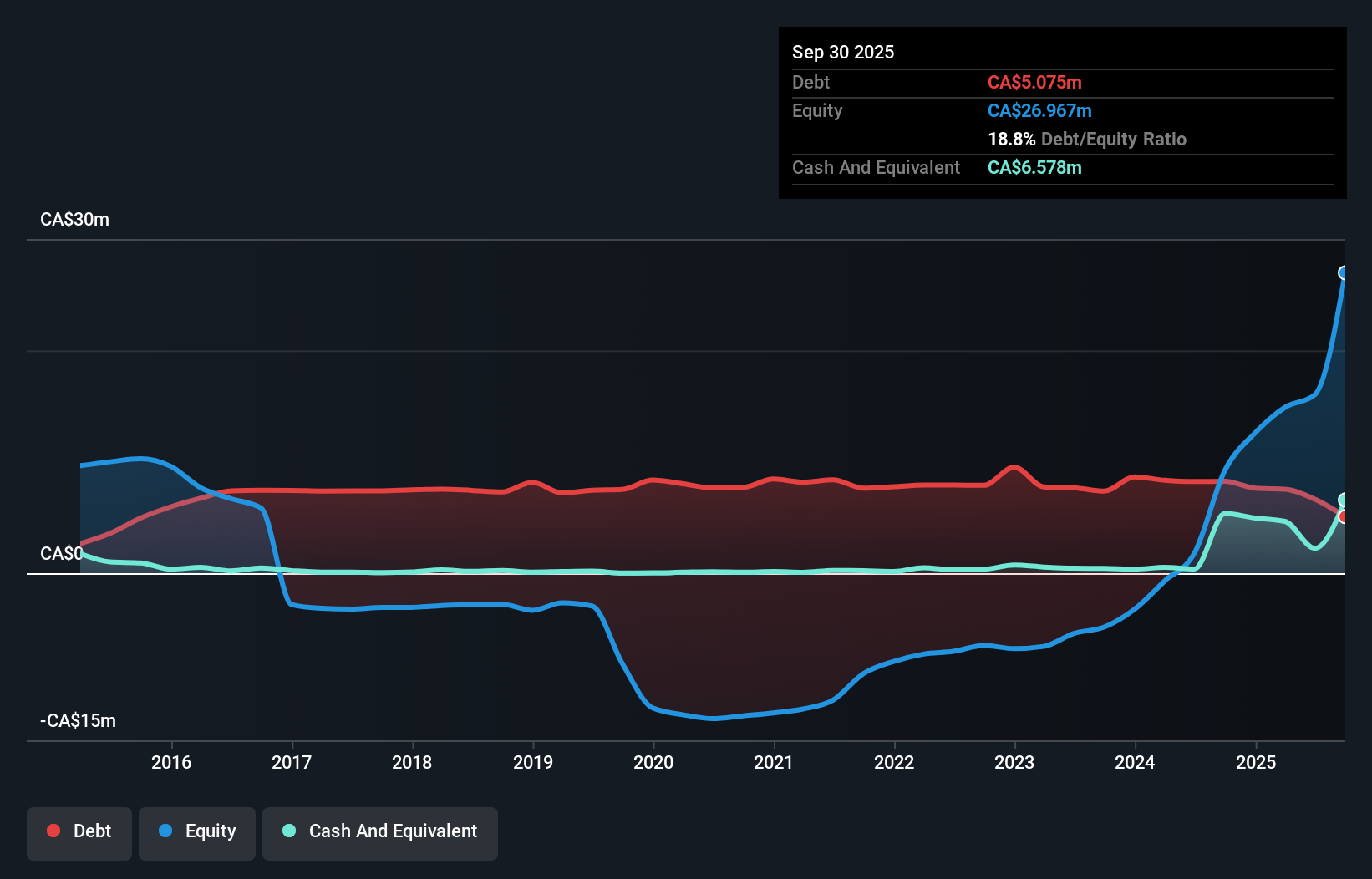Viewport: 1372px width, 879px height.
Task: Click the CA$5.075m debt value
Action: pyautogui.click(x=1034, y=82)
